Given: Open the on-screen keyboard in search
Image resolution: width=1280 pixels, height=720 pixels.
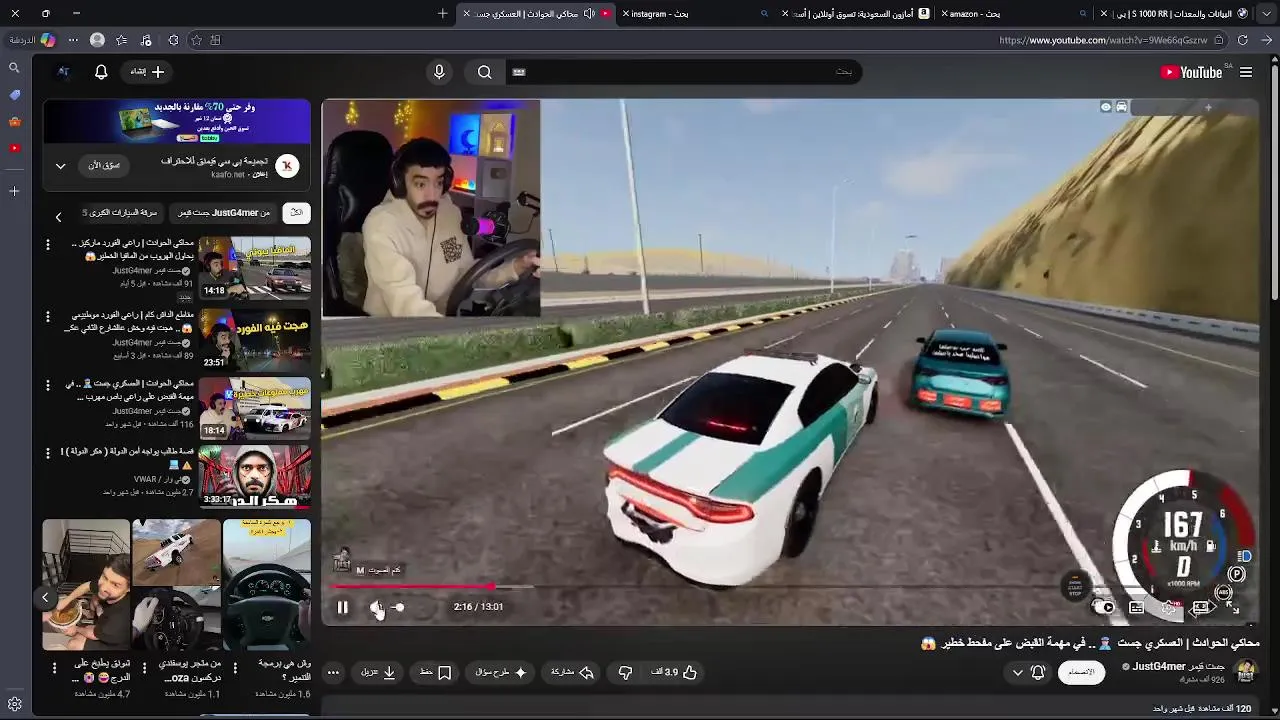Looking at the screenshot, I should (x=518, y=72).
